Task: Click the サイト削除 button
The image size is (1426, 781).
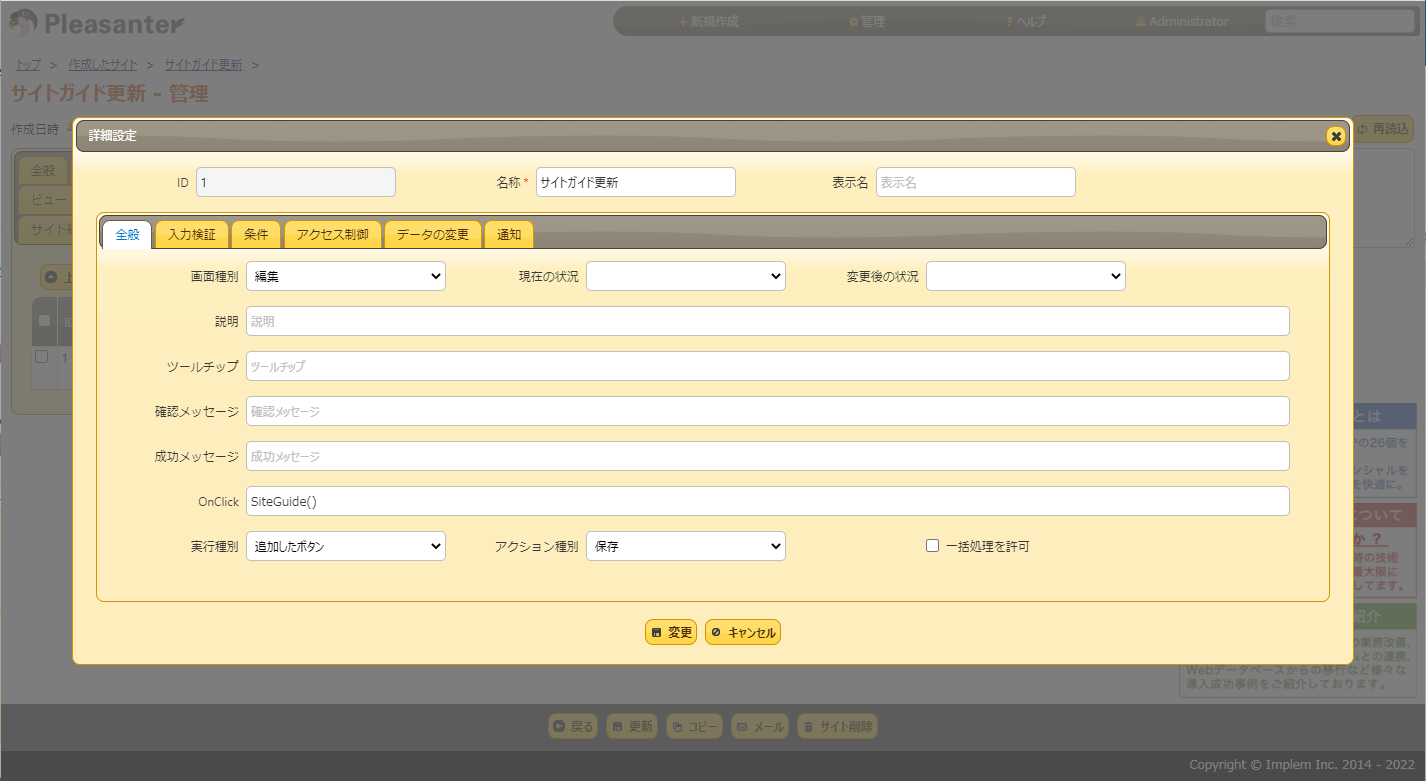Action: (837, 727)
